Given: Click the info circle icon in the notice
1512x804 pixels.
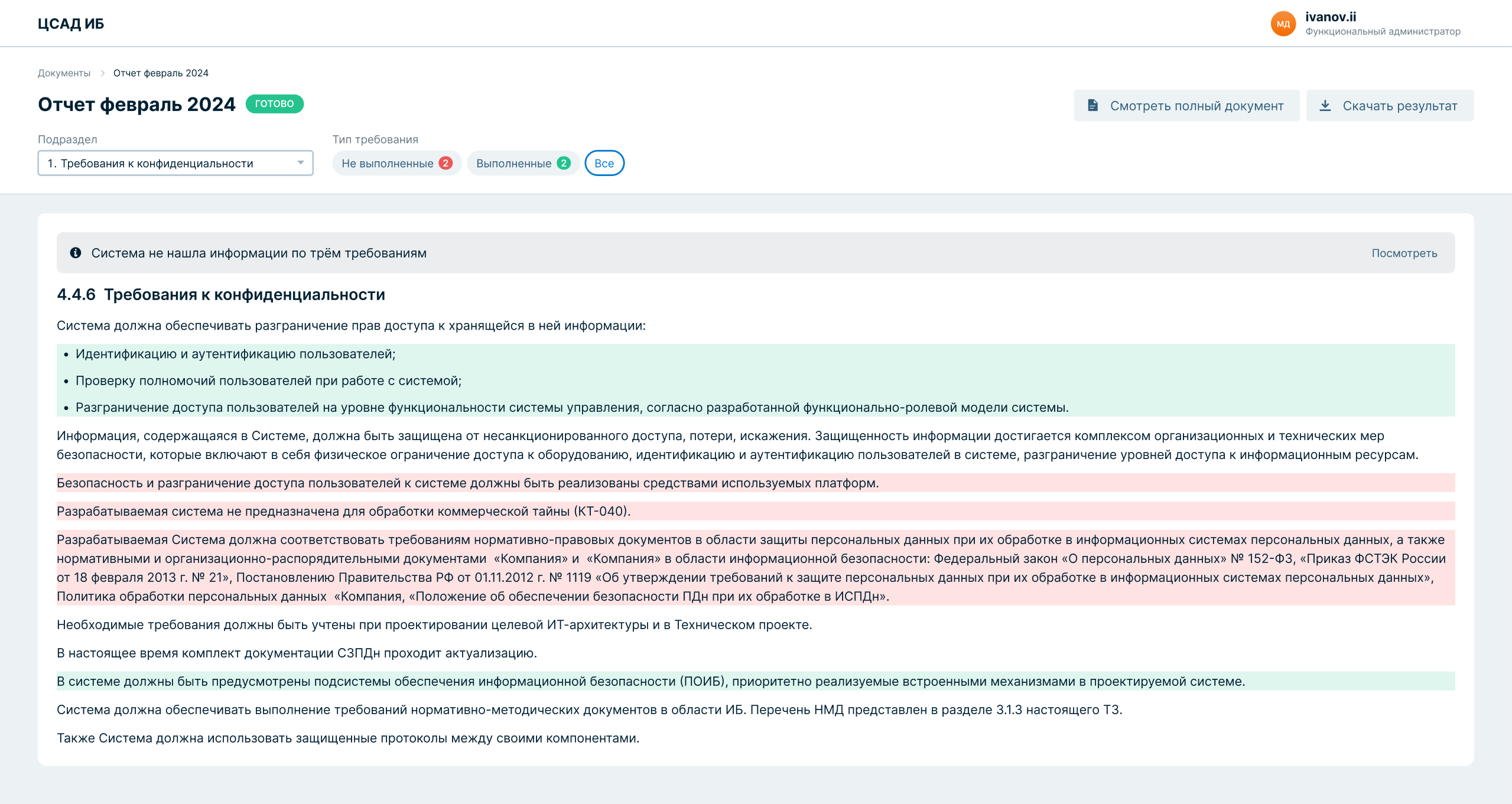Looking at the screenshot, I should click(76, 253).
